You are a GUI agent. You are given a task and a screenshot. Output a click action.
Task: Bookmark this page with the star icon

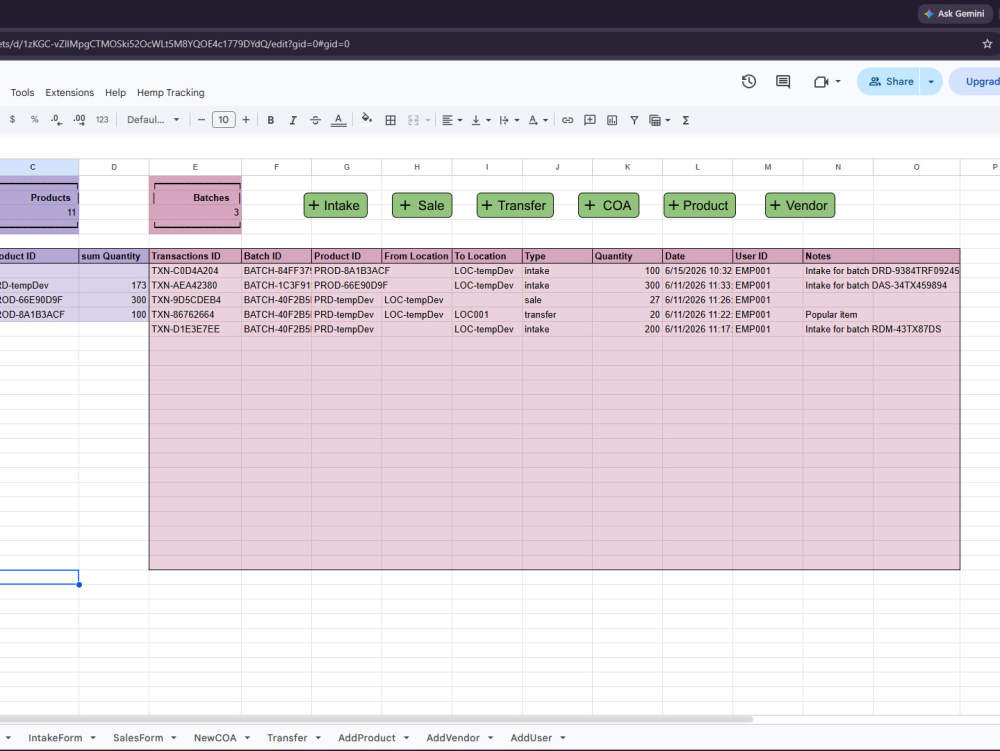coord(987,44)
